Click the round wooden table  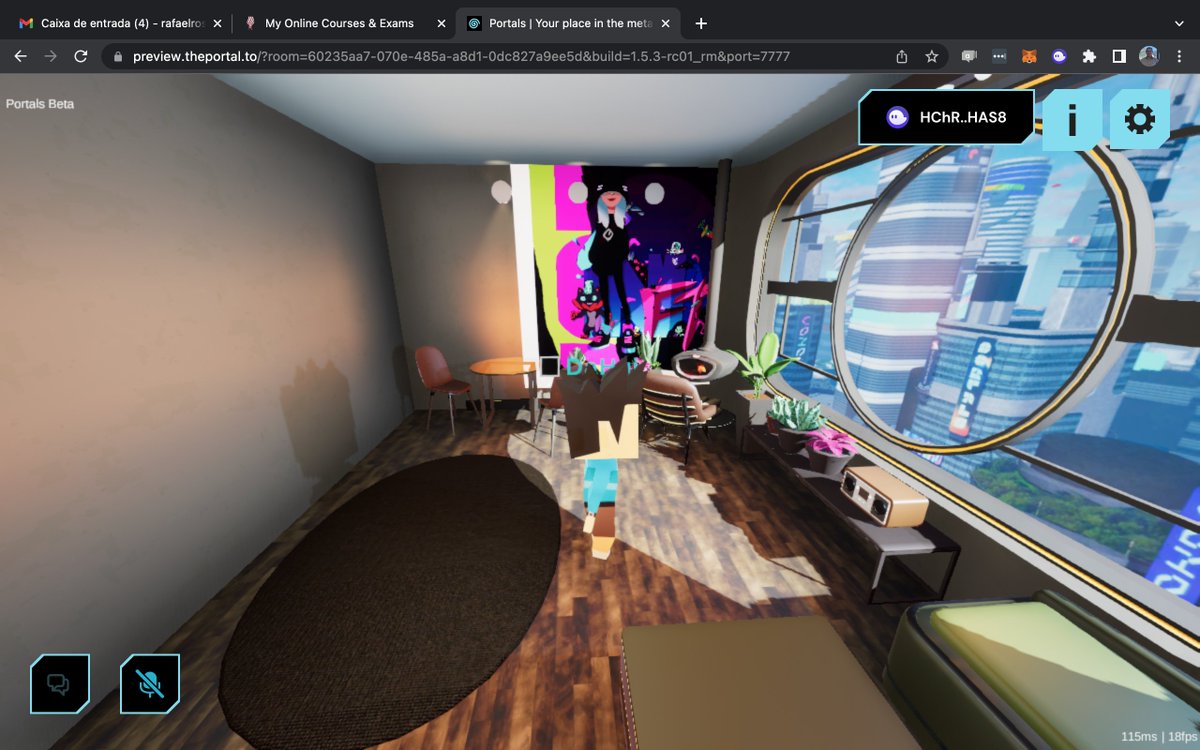click(503, 367)
